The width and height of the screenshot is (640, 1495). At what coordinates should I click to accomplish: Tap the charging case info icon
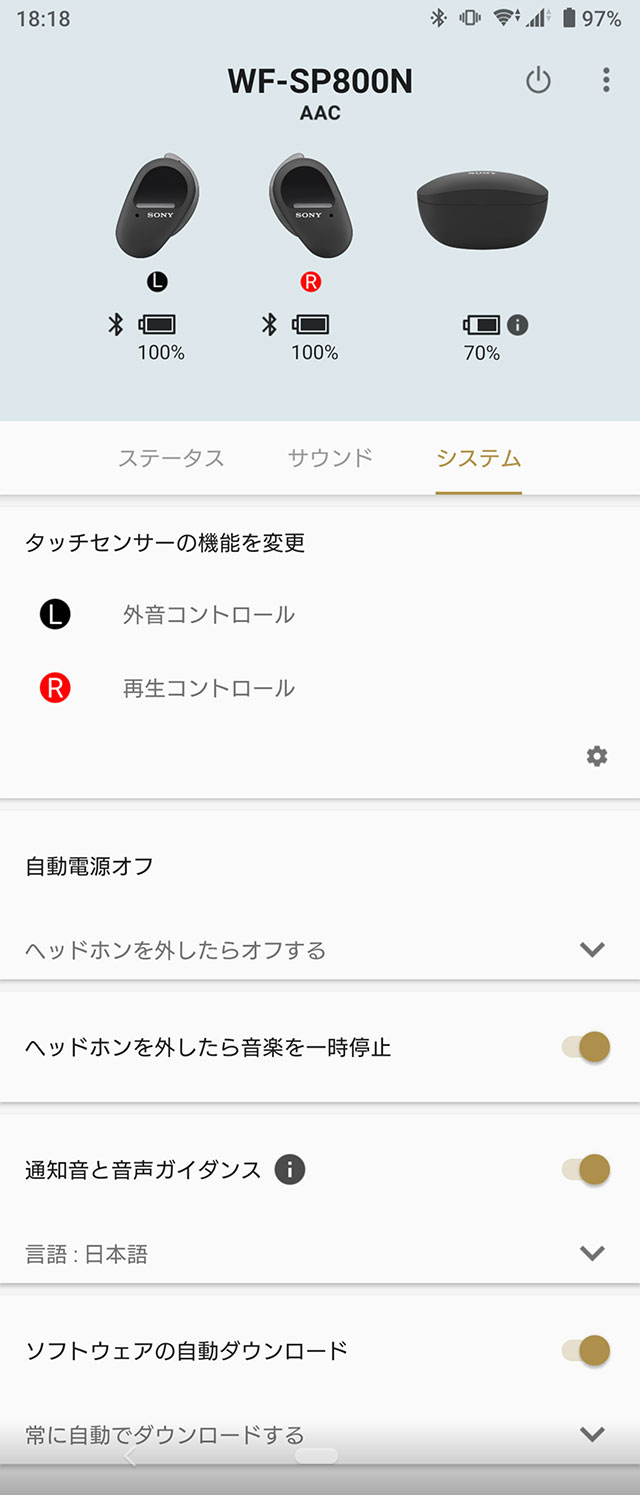click(518, 325)
